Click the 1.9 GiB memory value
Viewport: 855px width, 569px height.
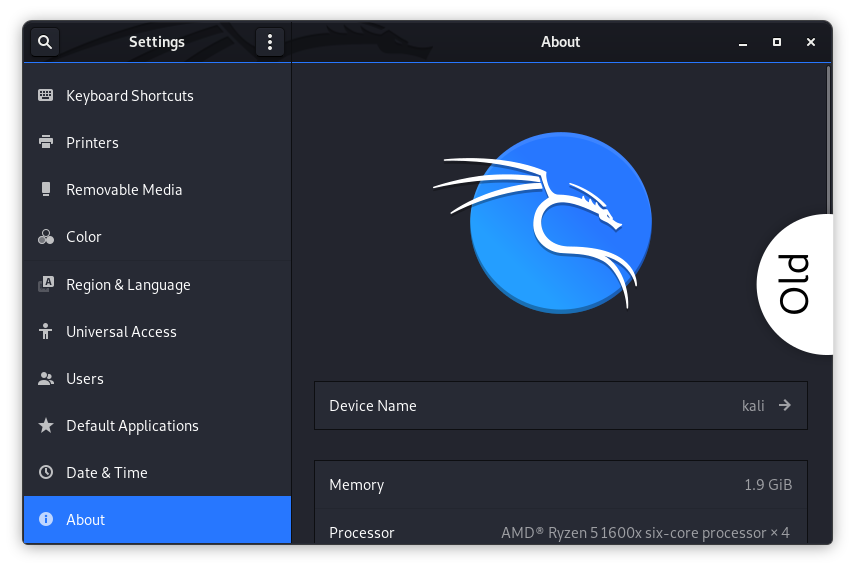768,485
